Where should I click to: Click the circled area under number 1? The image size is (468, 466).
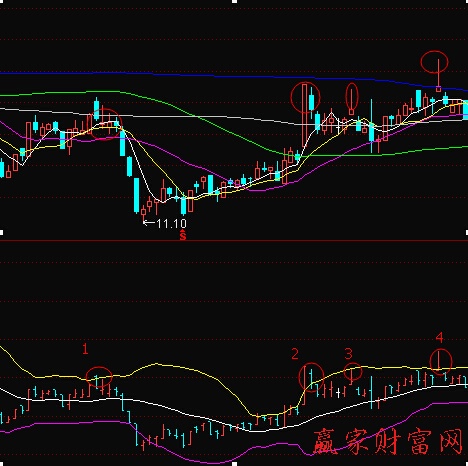[x=99, y=377]
